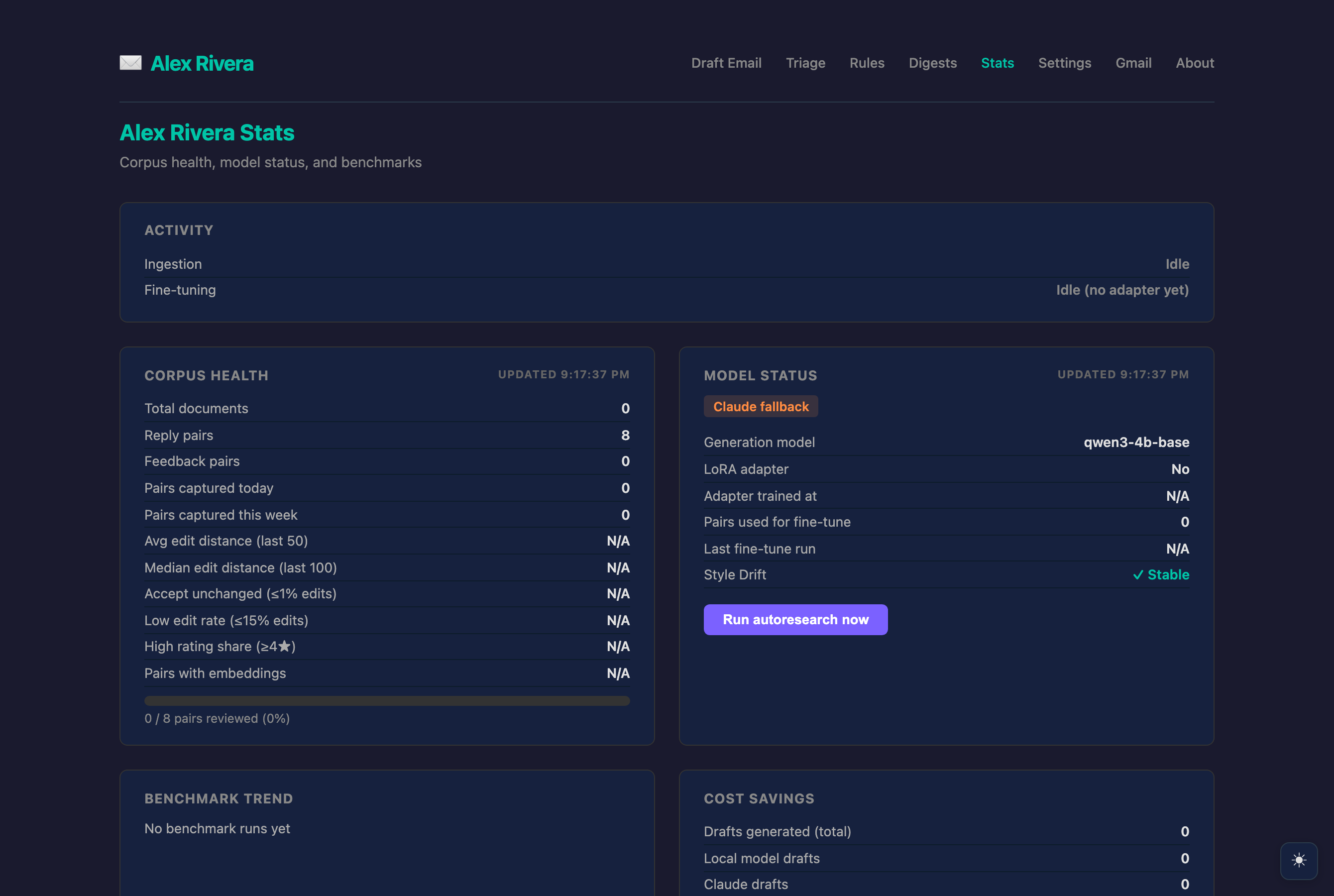Click the qwen3-4b-base model value
This screenshot has height=896, width=1334.
(x=1136, y=443)
